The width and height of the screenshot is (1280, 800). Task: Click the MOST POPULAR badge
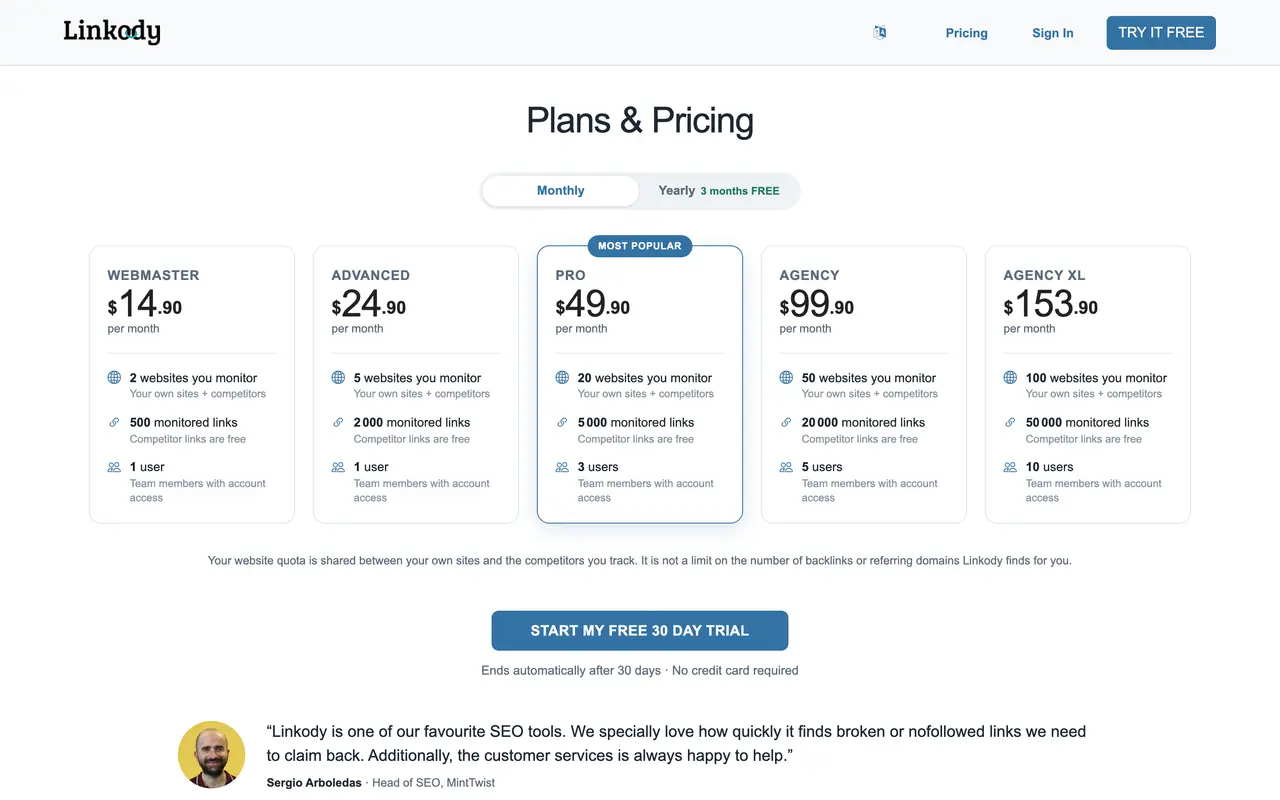640,246
